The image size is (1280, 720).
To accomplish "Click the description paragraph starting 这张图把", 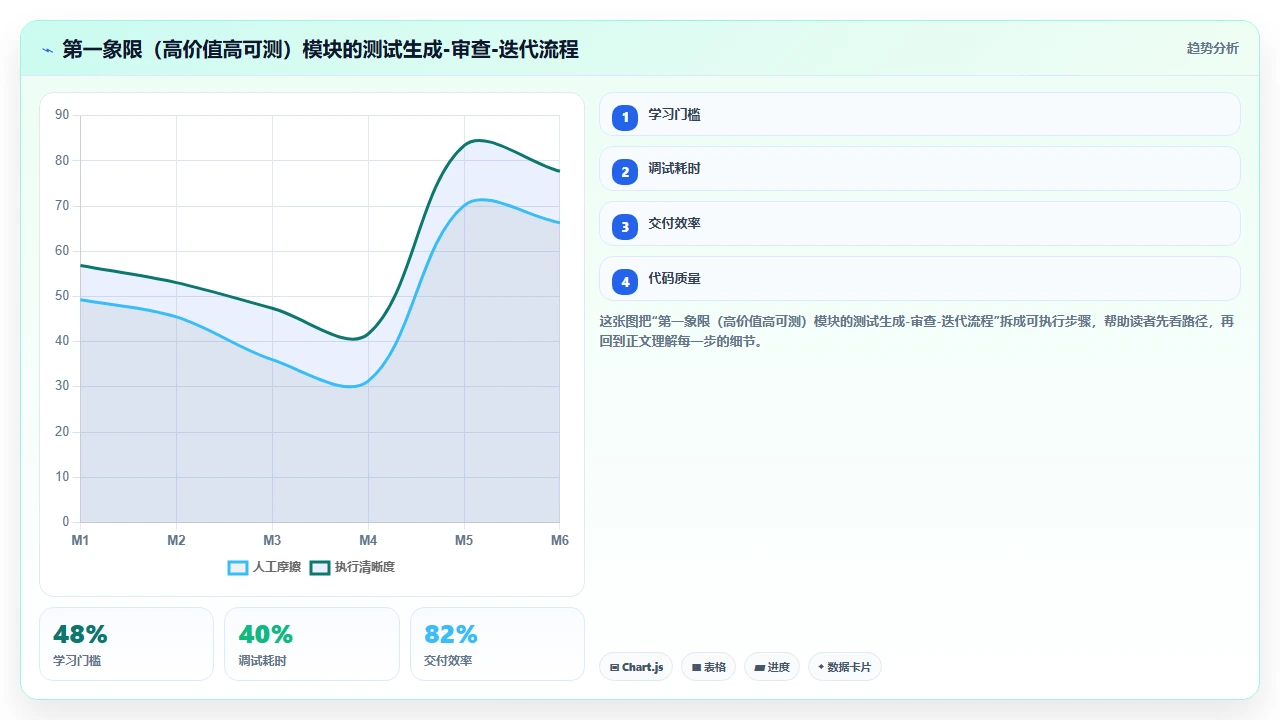I will point(916,331).
